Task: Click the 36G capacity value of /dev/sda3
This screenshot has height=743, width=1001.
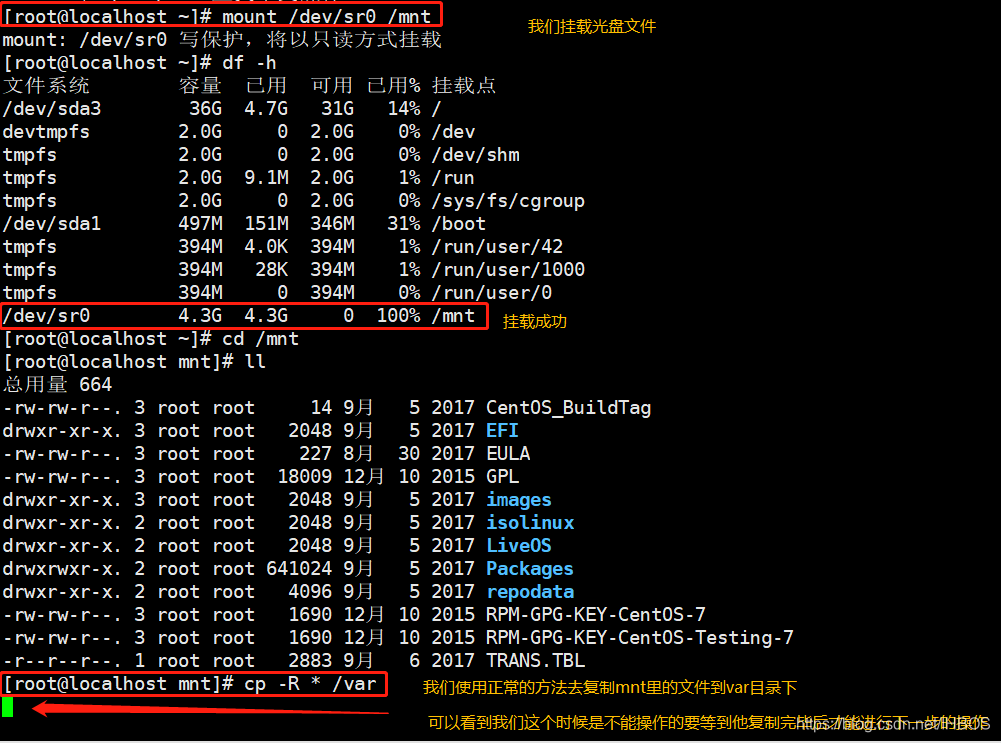Action: coord(206,109)
